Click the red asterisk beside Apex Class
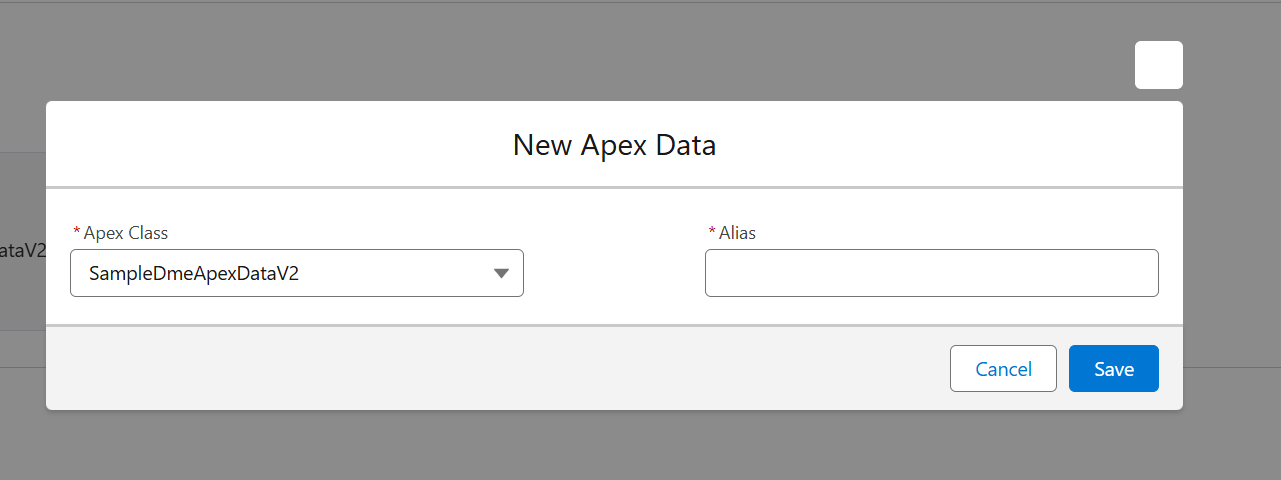 click(77, 231)
